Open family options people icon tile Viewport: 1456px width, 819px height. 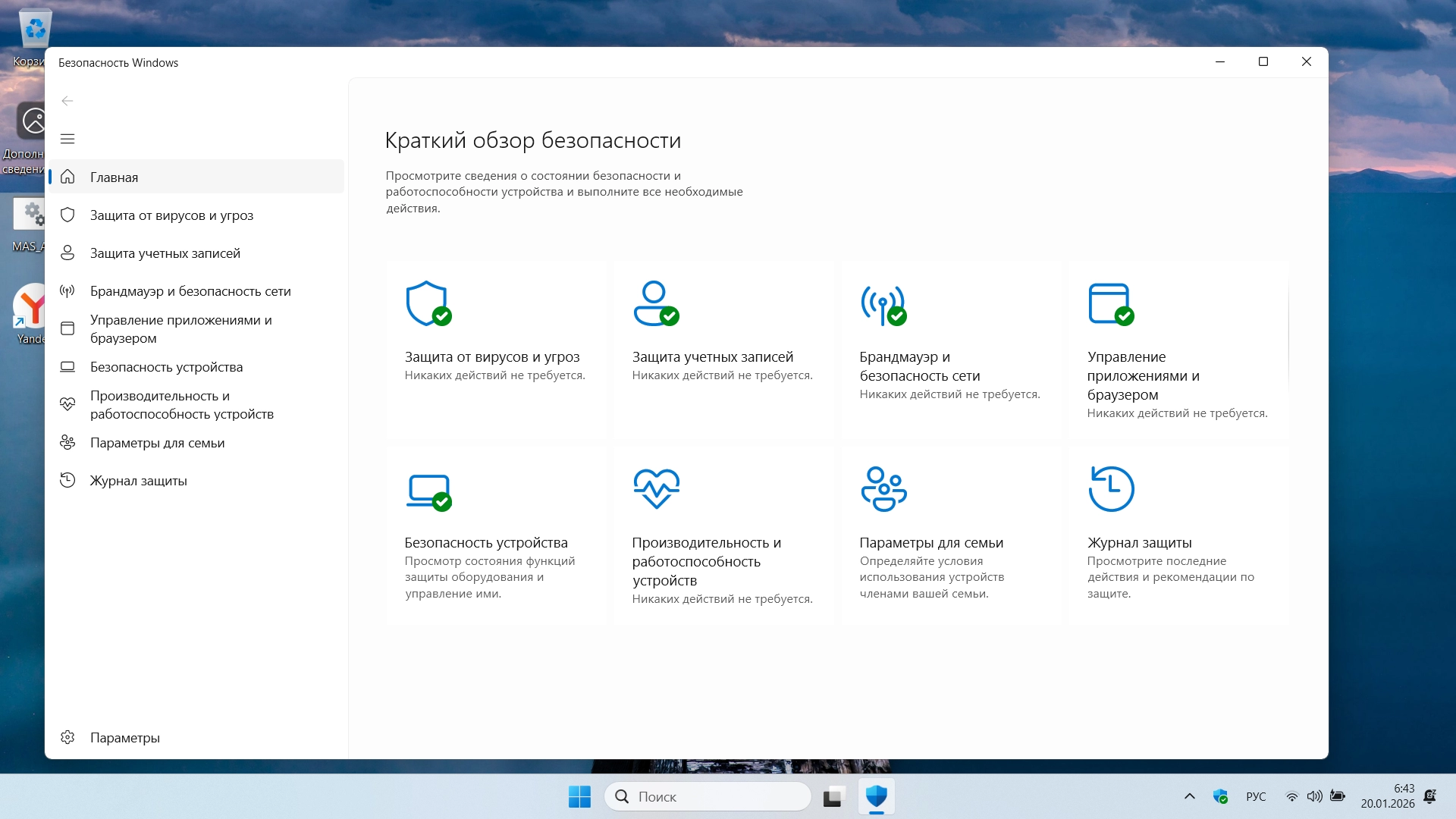coord(883,488)
